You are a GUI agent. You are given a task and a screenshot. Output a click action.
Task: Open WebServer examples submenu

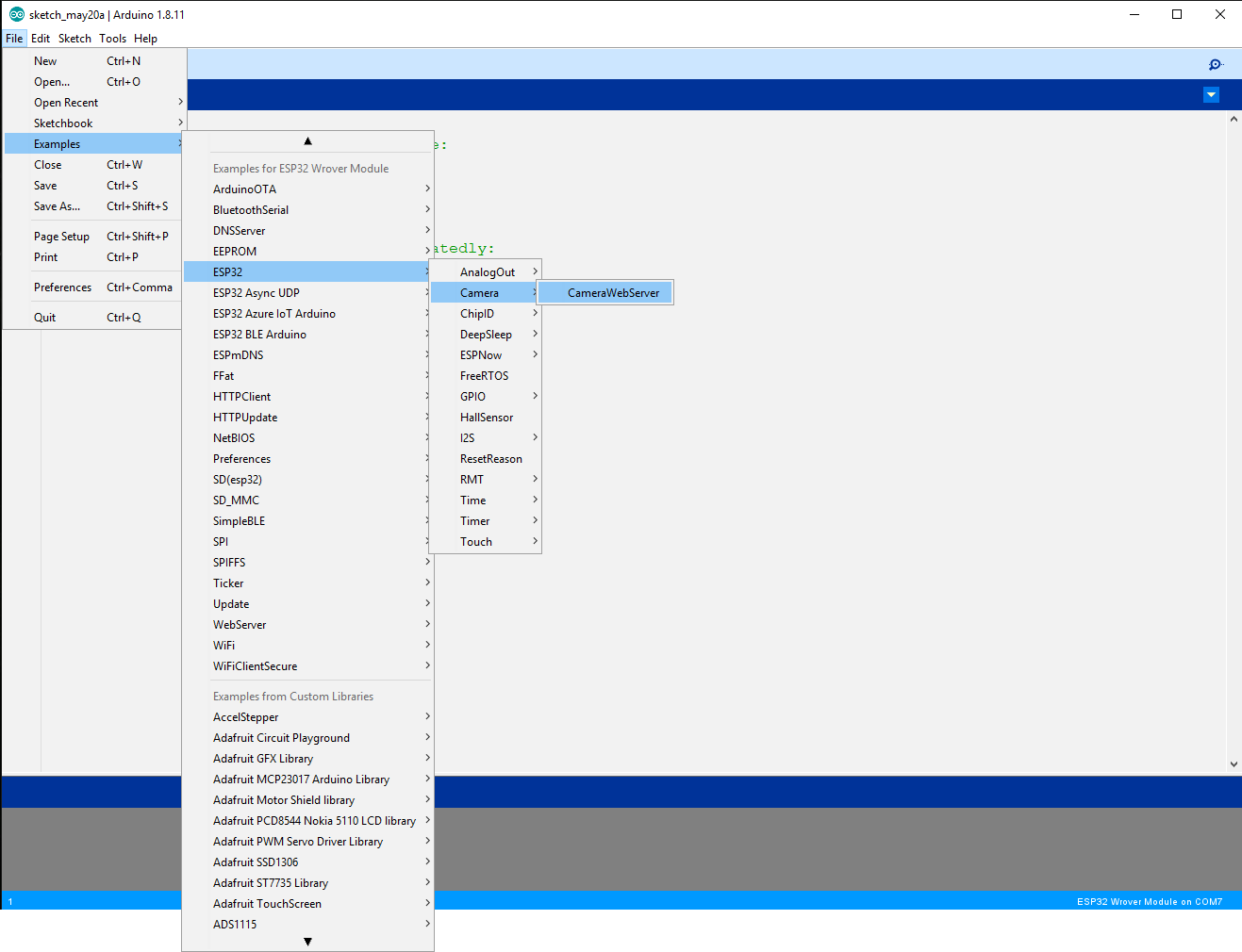pyautogui.click(x=308, y=625)
